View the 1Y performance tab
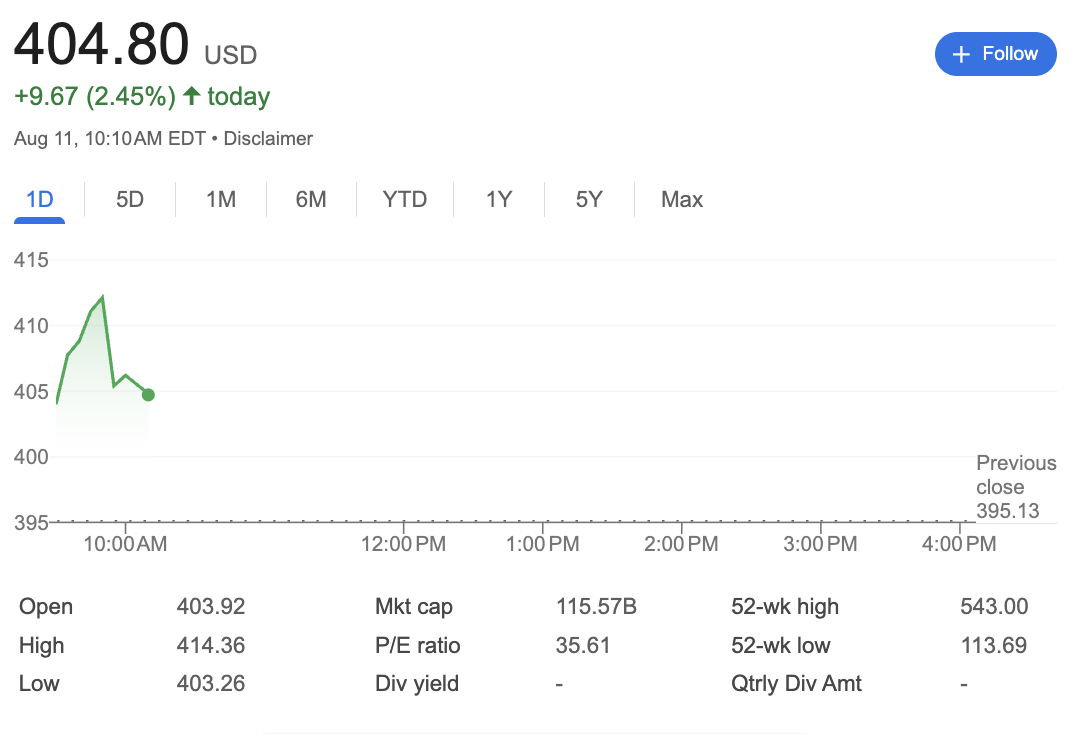Viewport: 1082px width, 734px height. [x=498, y=199]
